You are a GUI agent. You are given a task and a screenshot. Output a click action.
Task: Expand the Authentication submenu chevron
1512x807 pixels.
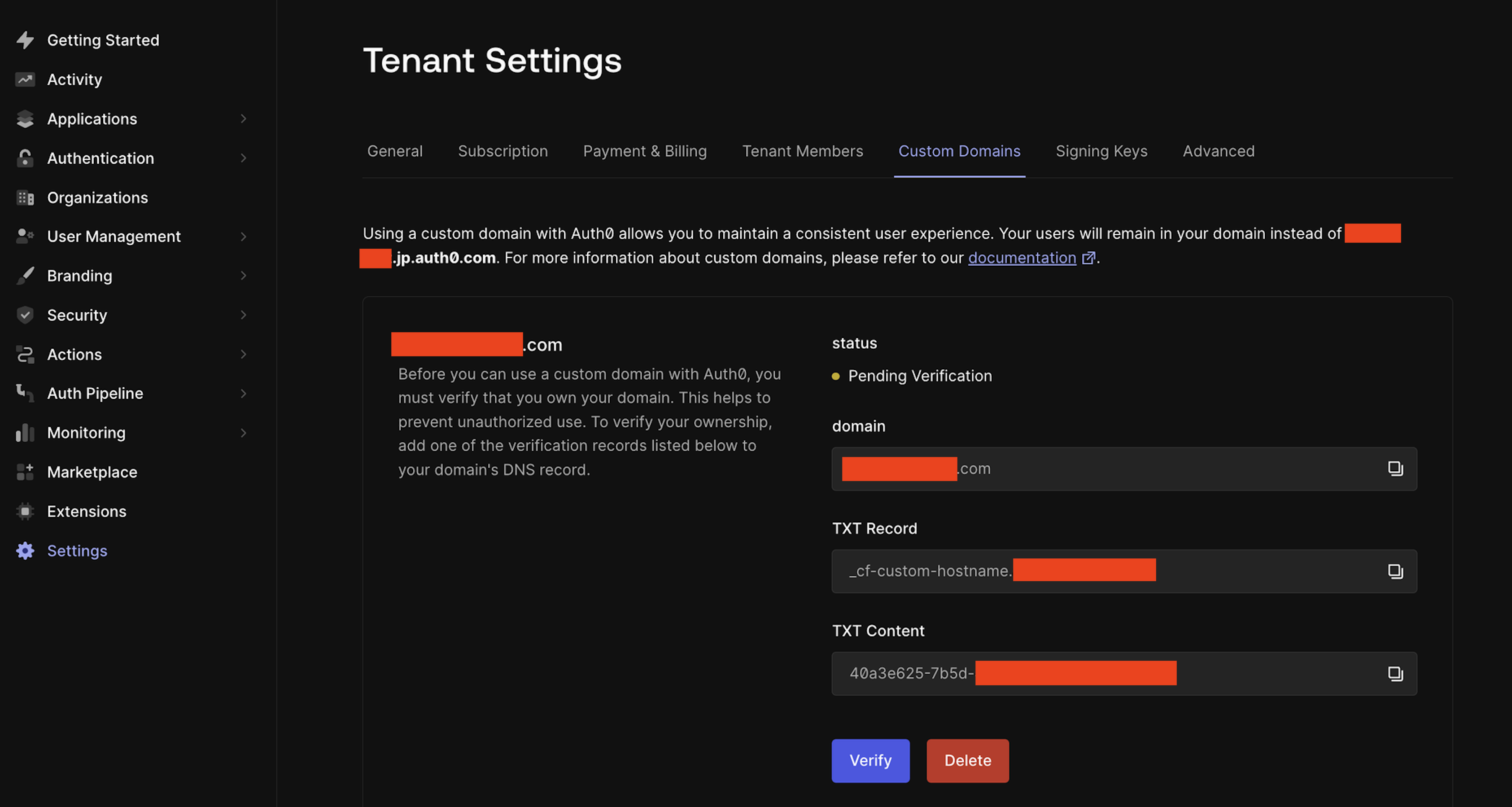click(243, 158)
